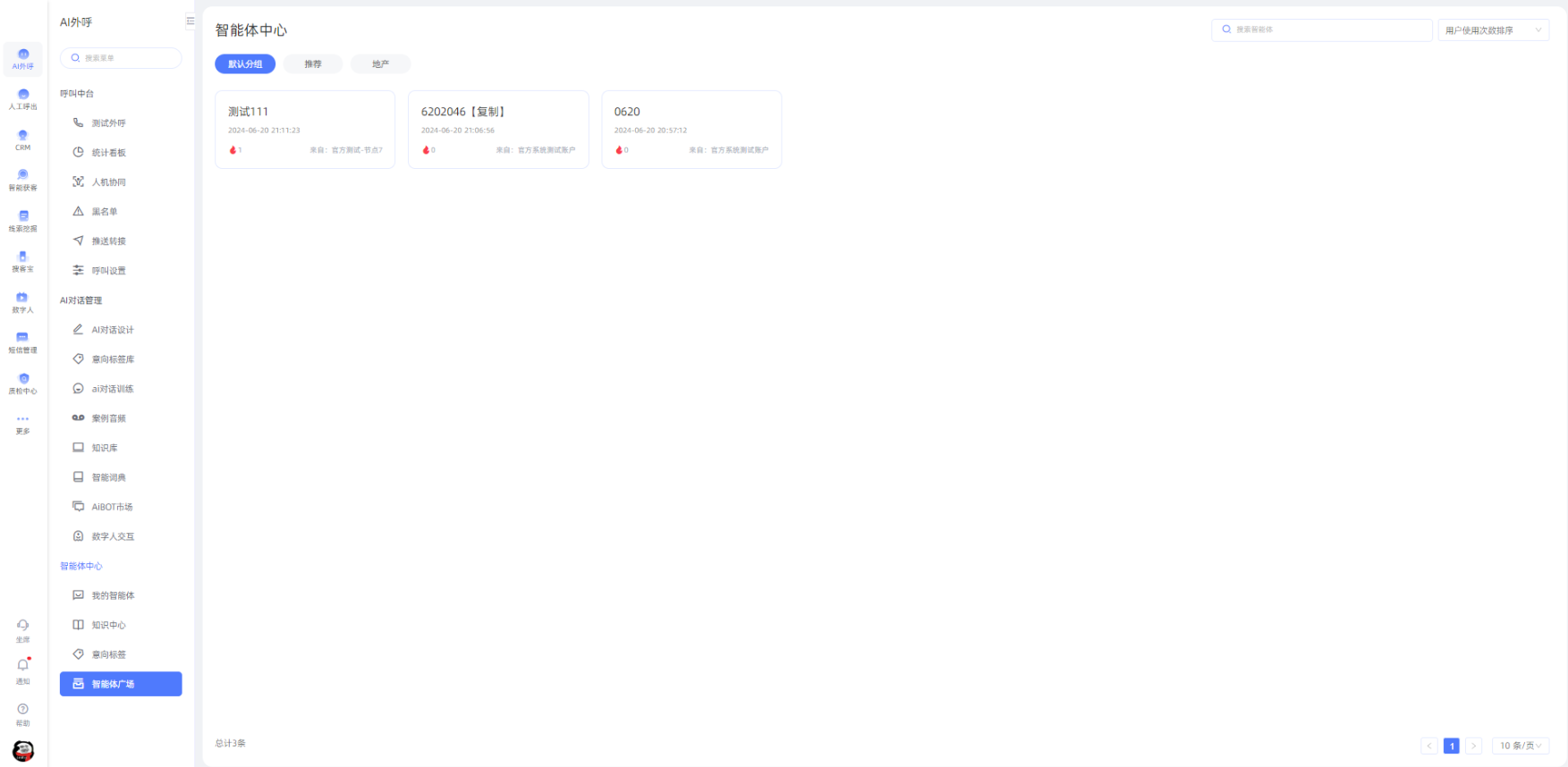Open 质检中心 shield icon
The width and height of the screenshot is (1568, 767).
pos(23,383)
